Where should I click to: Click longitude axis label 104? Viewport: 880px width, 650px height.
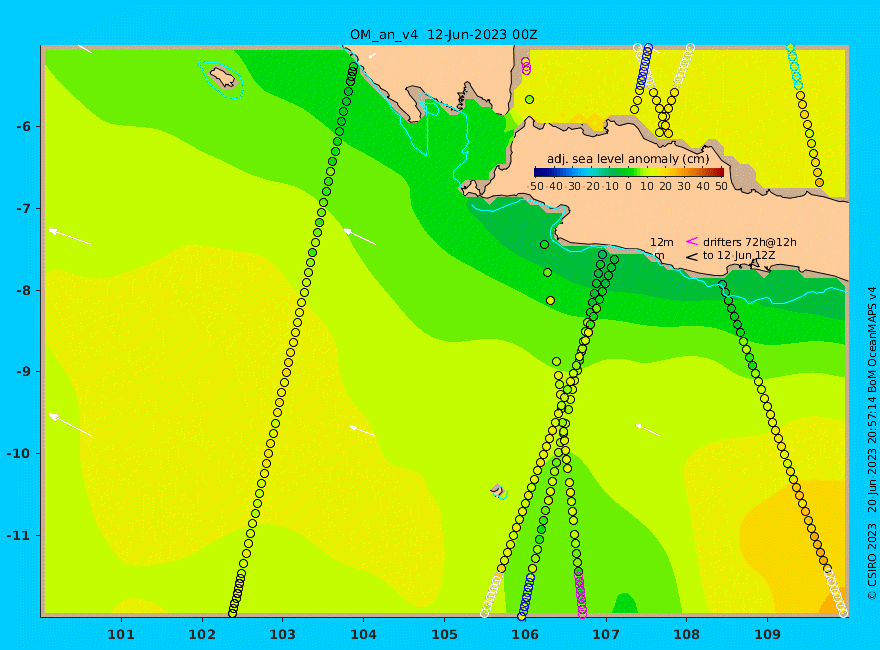pos(363,634)
